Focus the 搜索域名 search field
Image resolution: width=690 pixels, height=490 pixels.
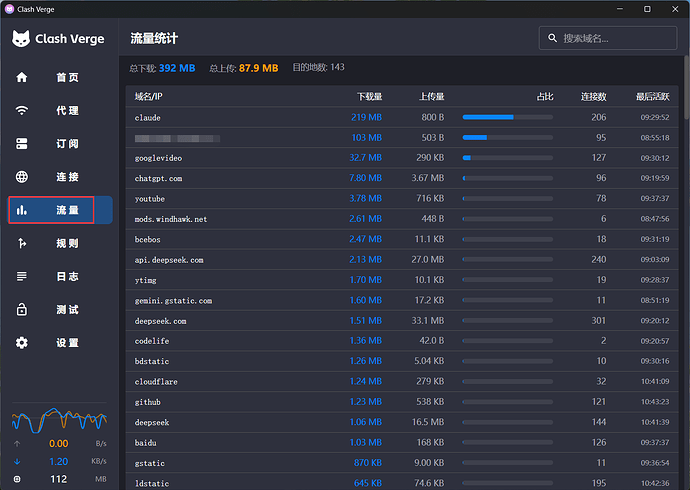point(608,38)
